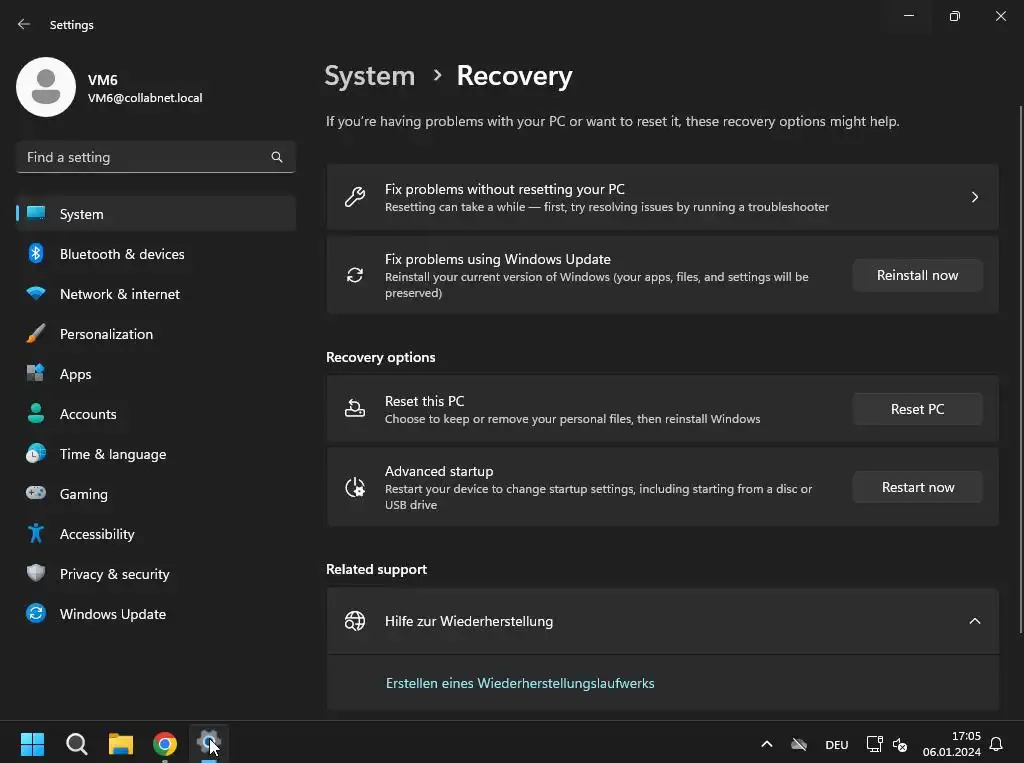Open the 17:05 clock and date

coord(952,744)
